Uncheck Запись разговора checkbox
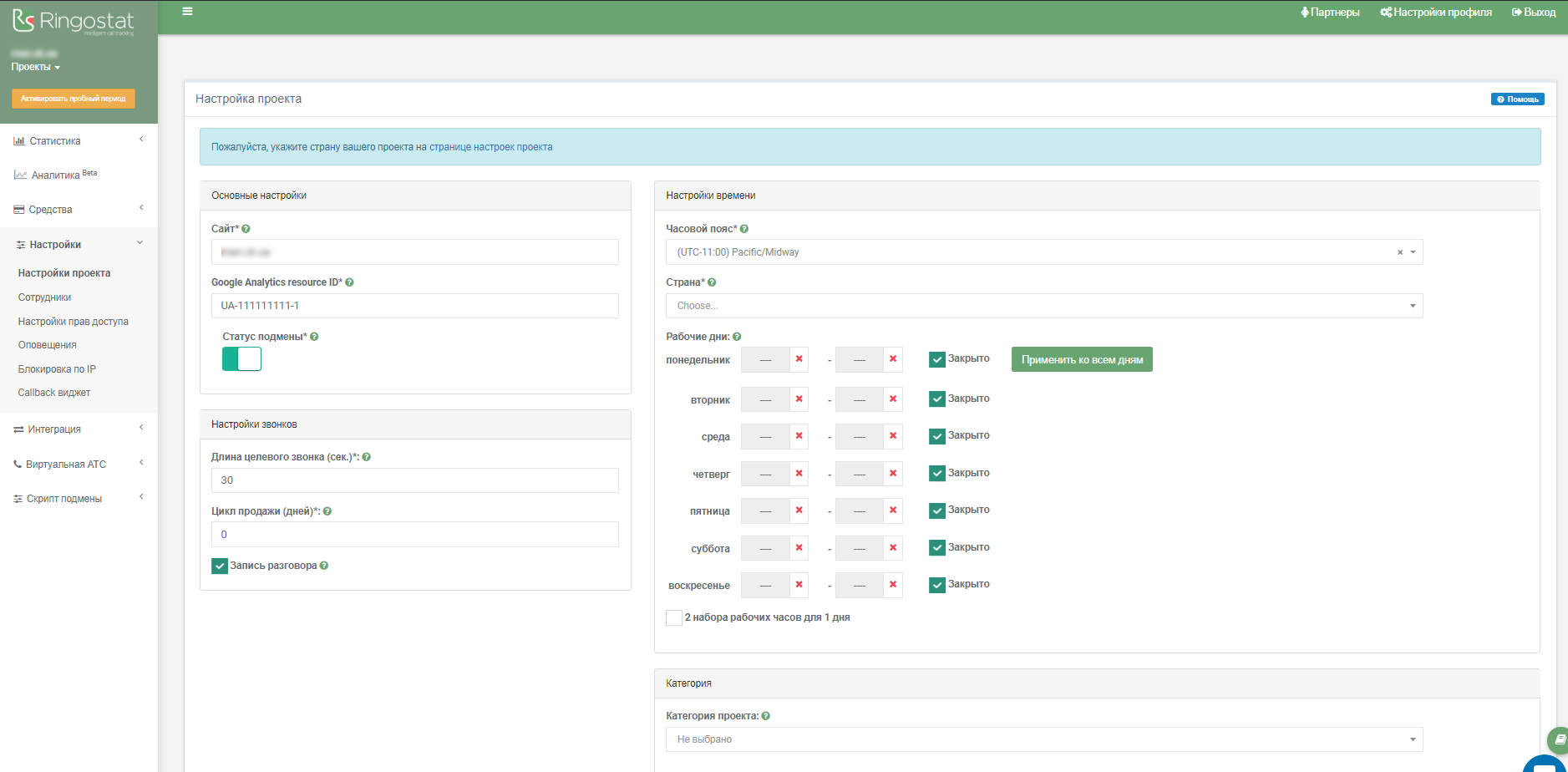The height and width of the screenshot is (772, 1568). tap(220, 566)
